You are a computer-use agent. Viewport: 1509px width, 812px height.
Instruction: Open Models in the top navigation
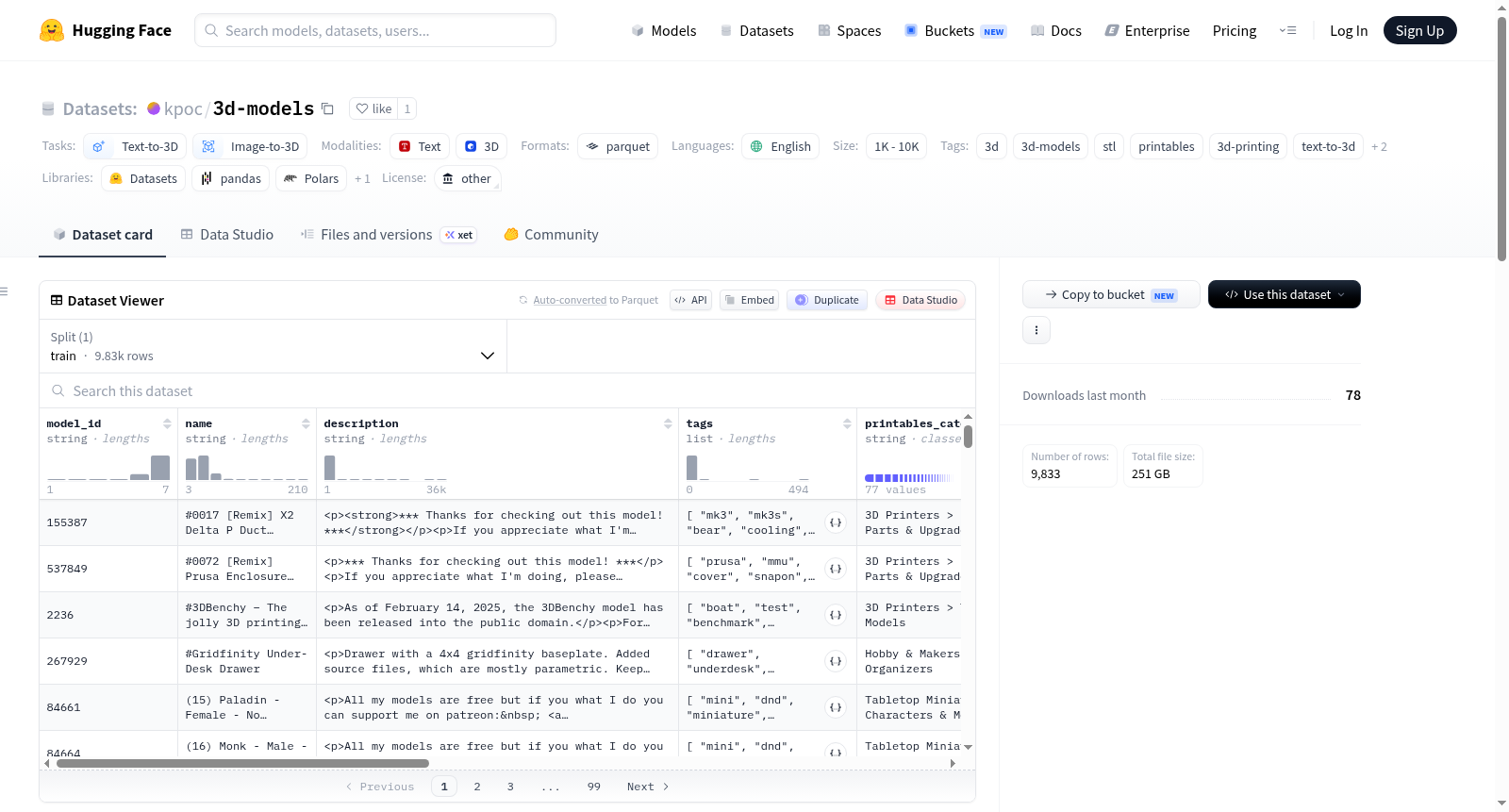click(x=664, y=31)
